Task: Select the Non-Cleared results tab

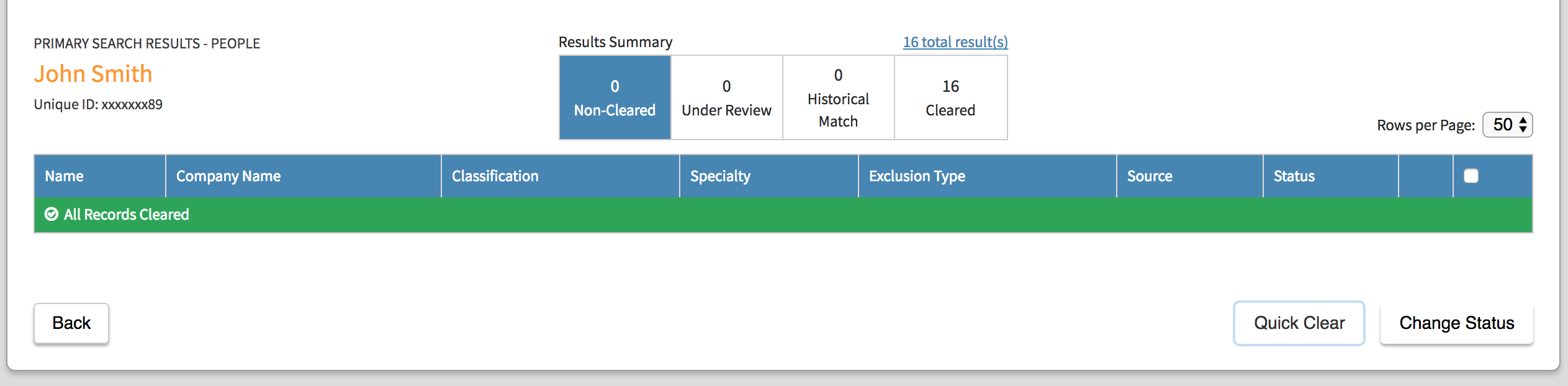Action: click(x=615, y=98)
